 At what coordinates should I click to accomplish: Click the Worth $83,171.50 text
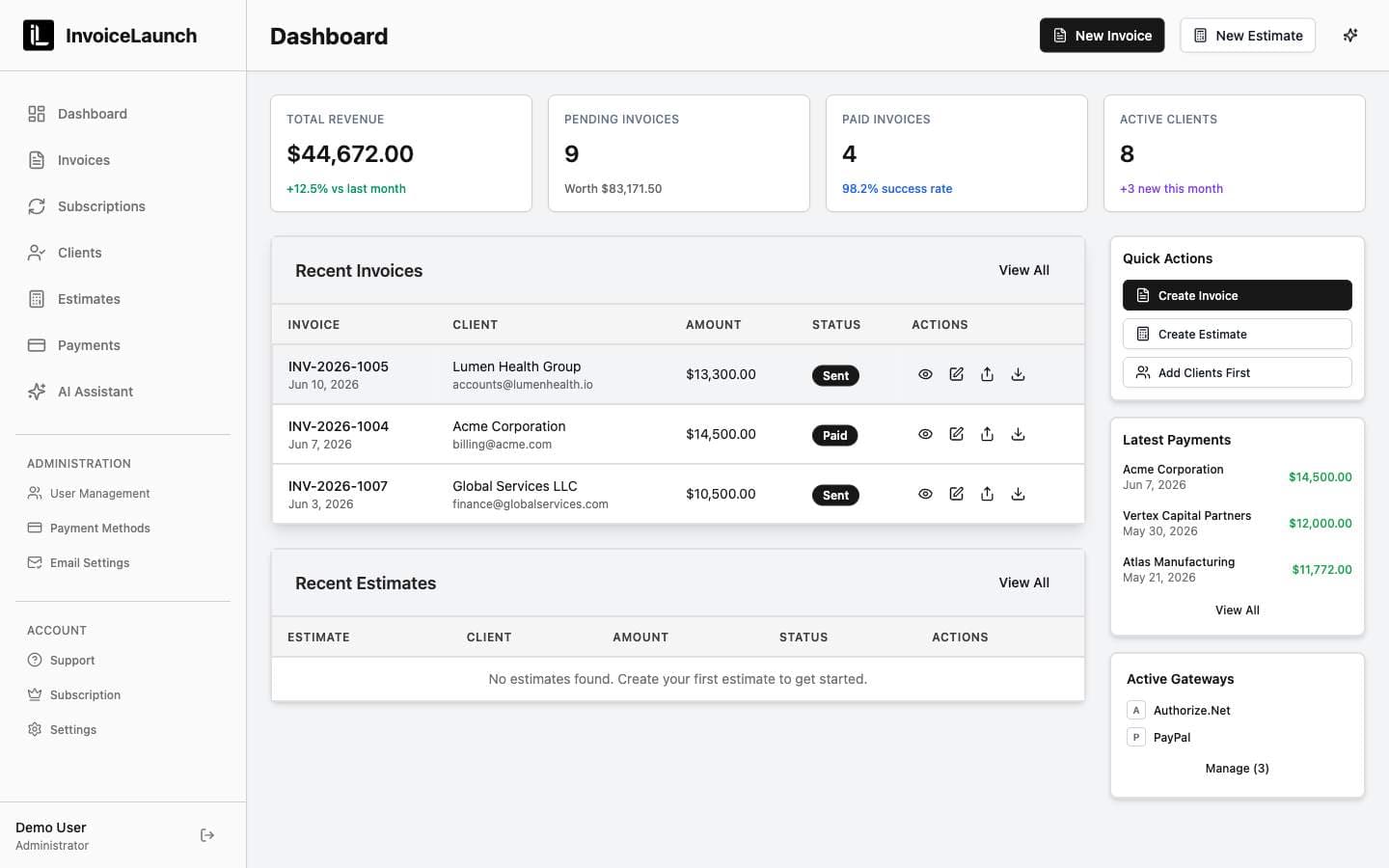pyautogui.click(x=613, y=188)
